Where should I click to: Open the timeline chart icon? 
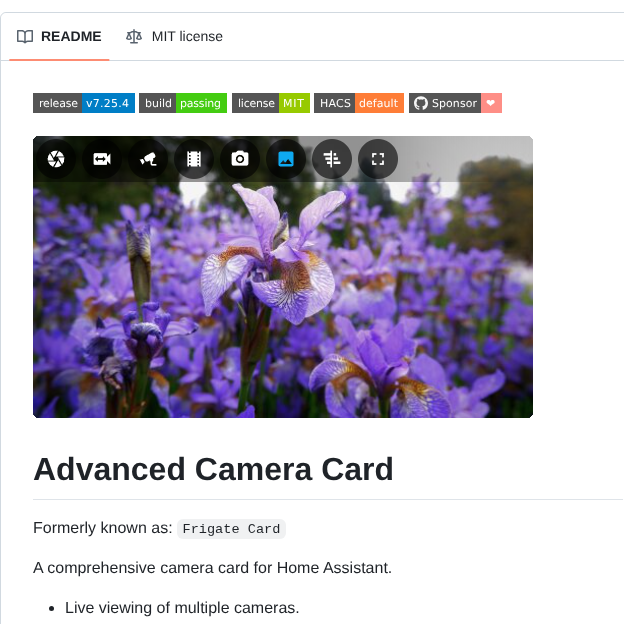coord(332,159)
